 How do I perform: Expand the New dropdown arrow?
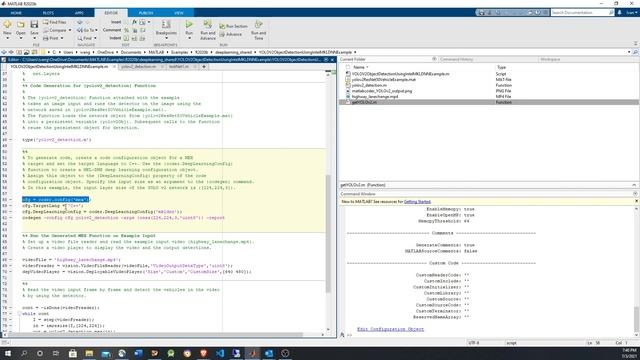[7, 38]
